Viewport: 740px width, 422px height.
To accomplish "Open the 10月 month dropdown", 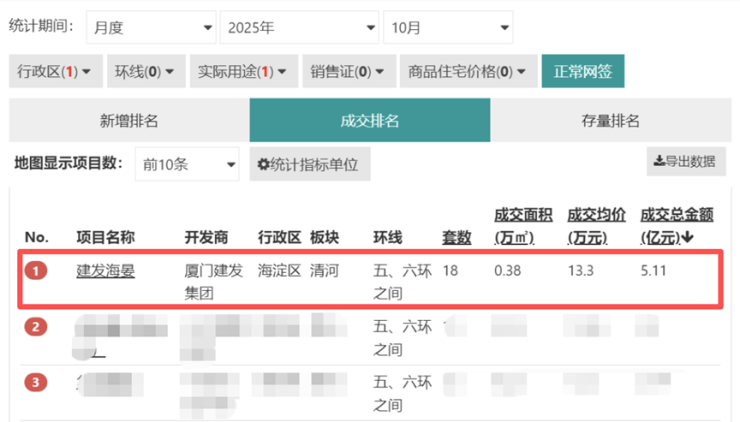I will [x=447, y=28].
